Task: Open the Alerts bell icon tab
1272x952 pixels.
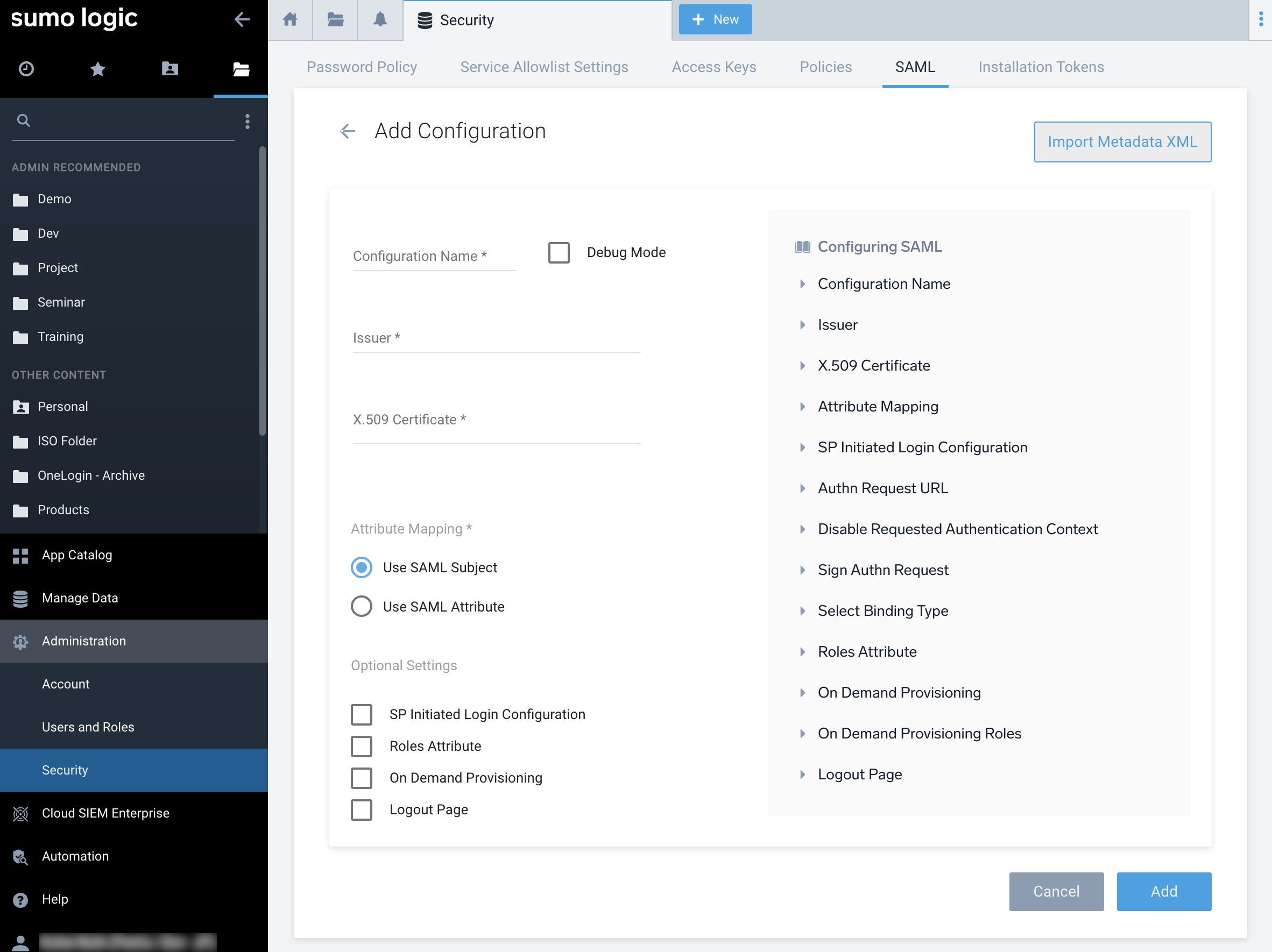Action: click(380, 19)
